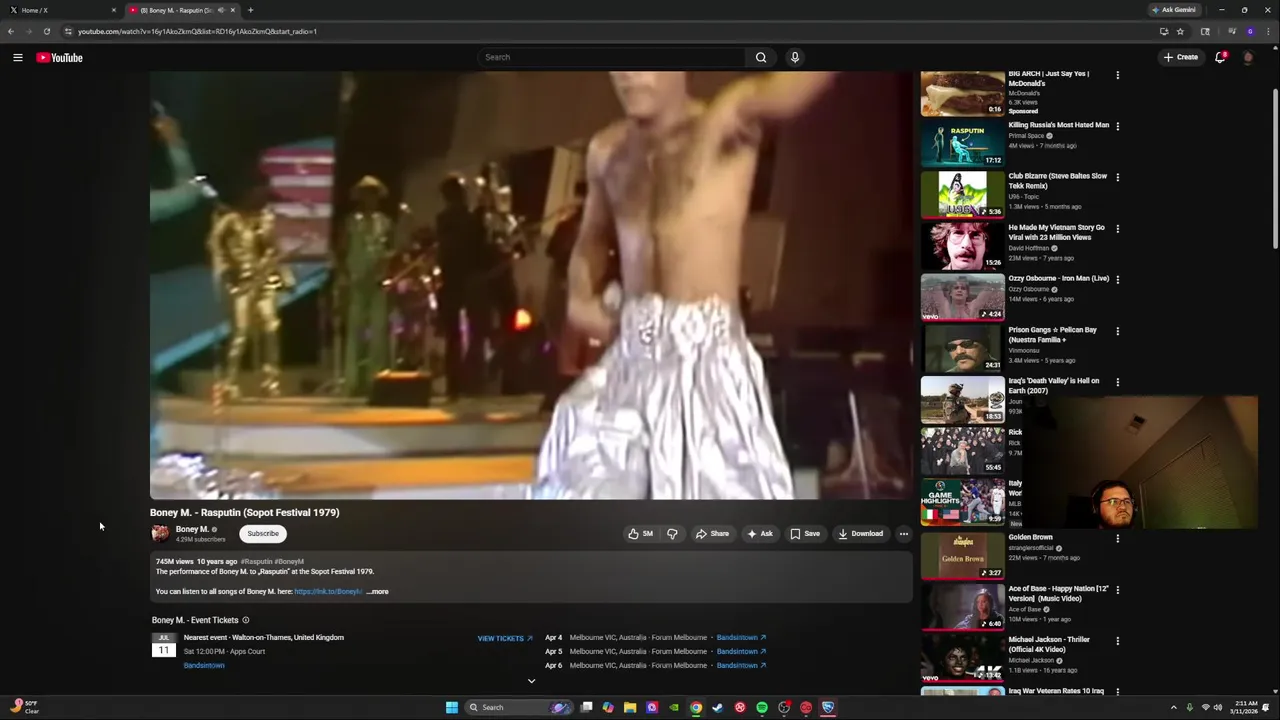Open Ace of Base Happy Nation thumbnail
Screen dimensions: 1280x720
(x=962, y=606)
